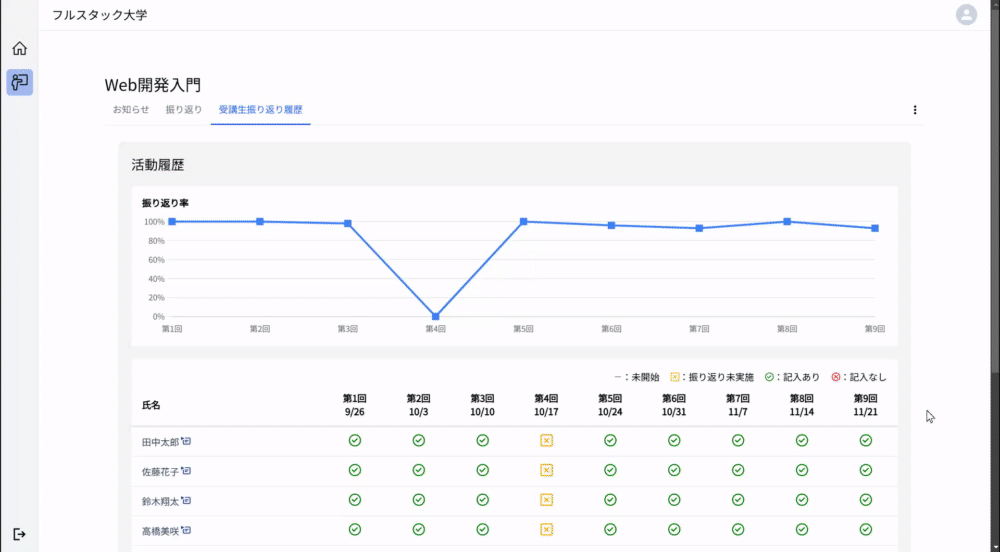Click 佐藤花子's 第9回 check status icon
Screen dimensions: 1000x552
[865, 470]
